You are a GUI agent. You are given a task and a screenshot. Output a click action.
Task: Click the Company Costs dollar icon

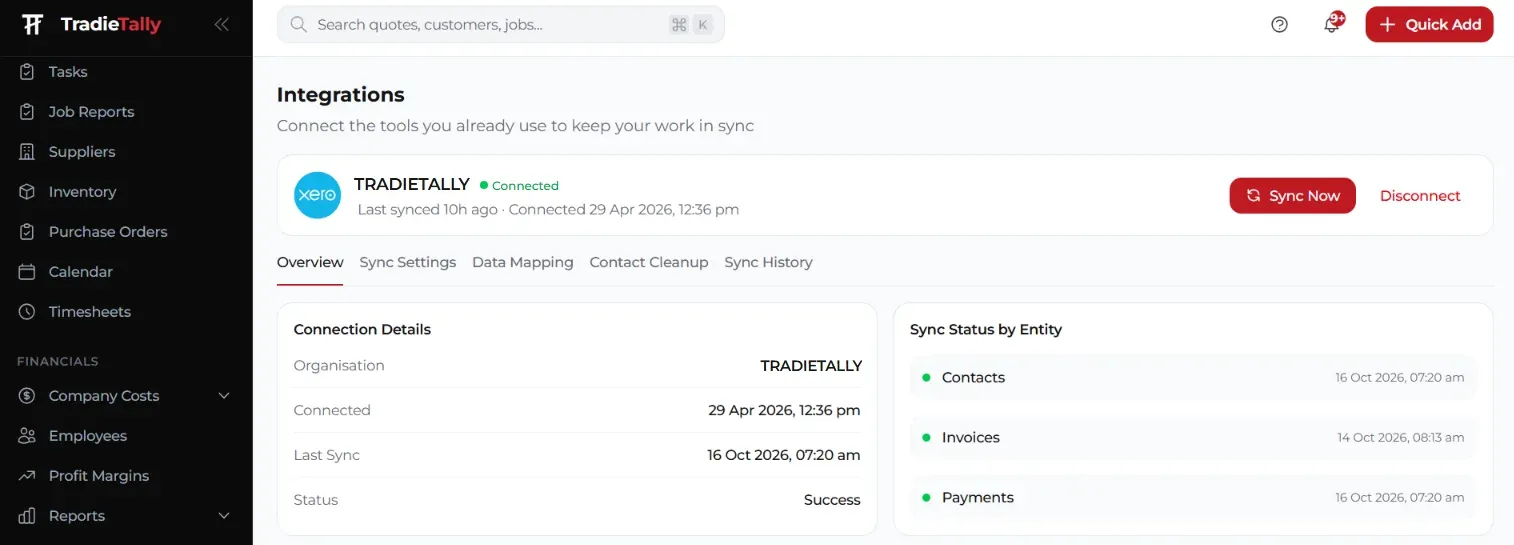[28, 396]
